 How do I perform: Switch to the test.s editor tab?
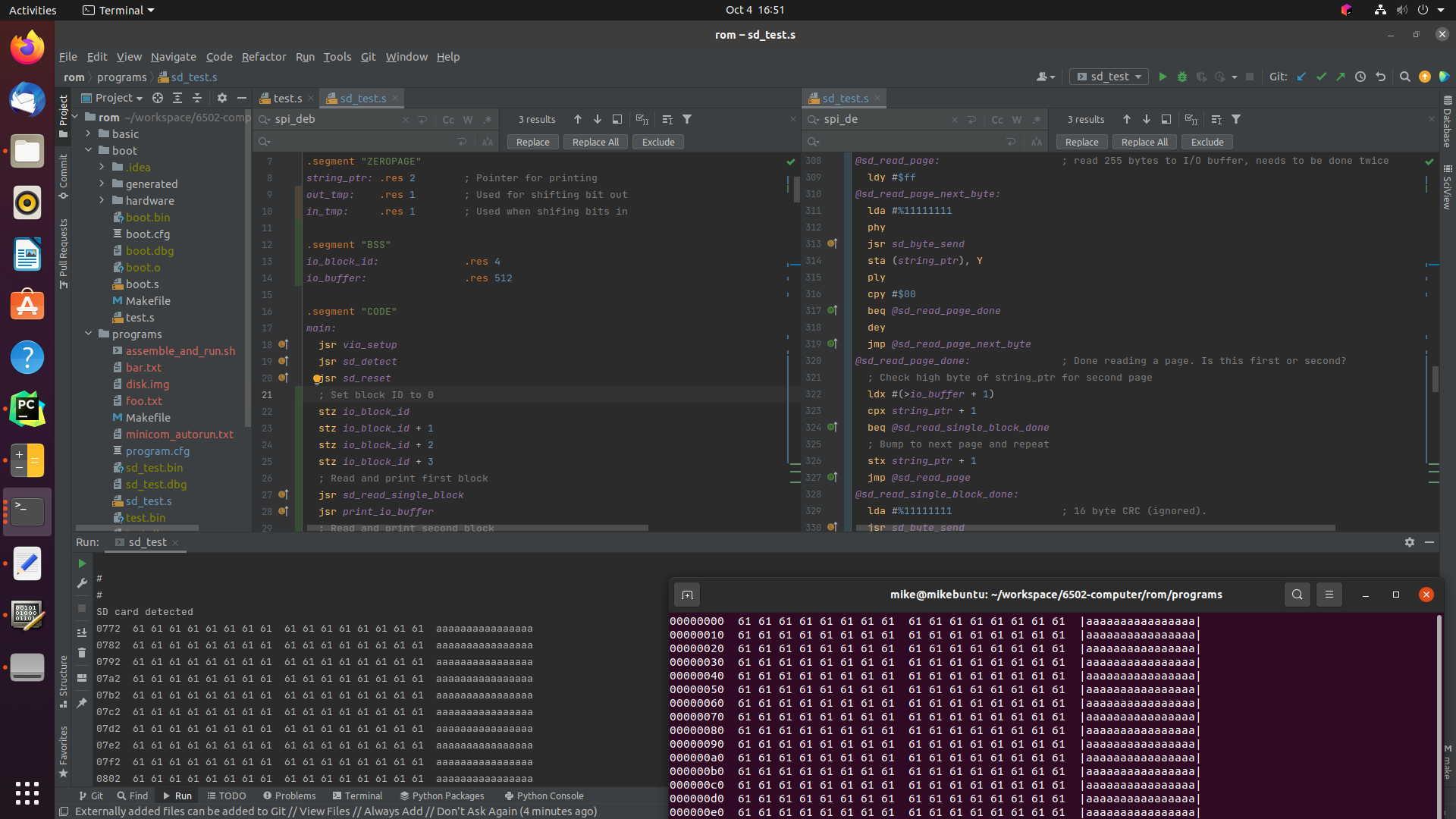click(286, 99)
